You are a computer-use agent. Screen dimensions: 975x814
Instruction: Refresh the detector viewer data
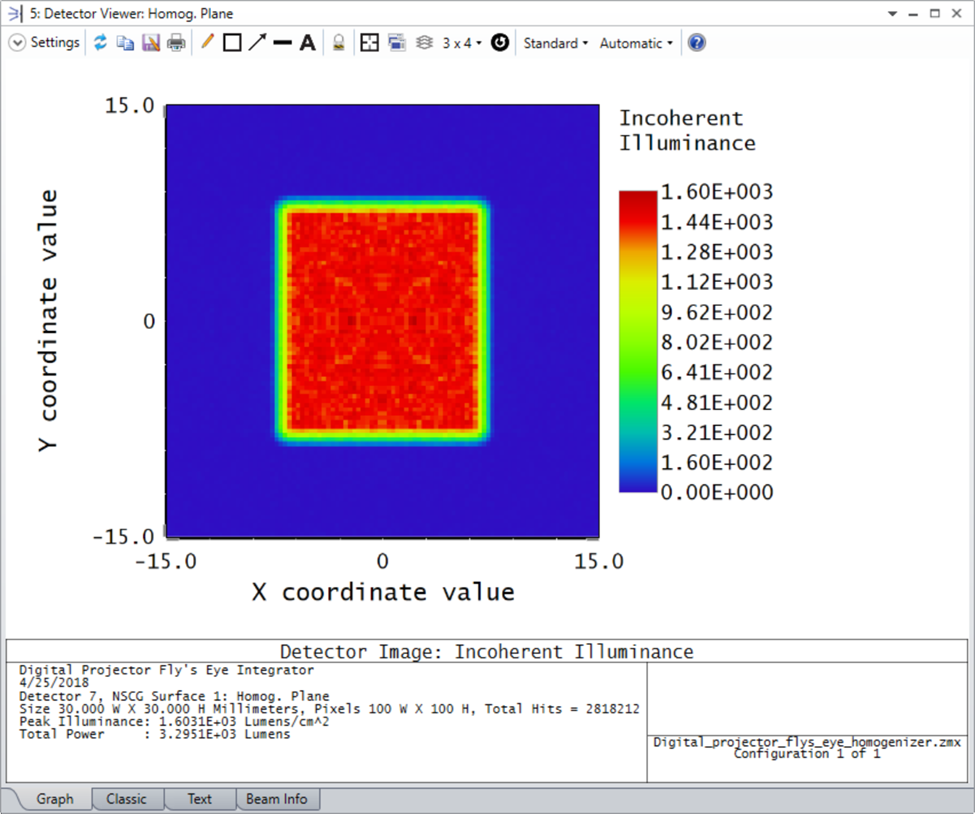[x=100, y=42]
